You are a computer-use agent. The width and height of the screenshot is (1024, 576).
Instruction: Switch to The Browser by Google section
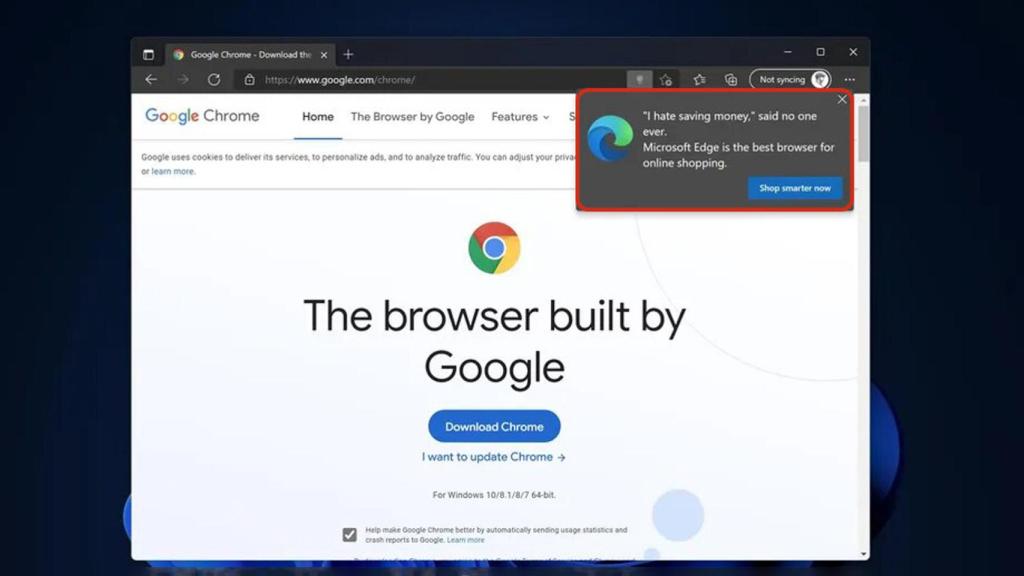pyautogui.click(x=412, y=117)
